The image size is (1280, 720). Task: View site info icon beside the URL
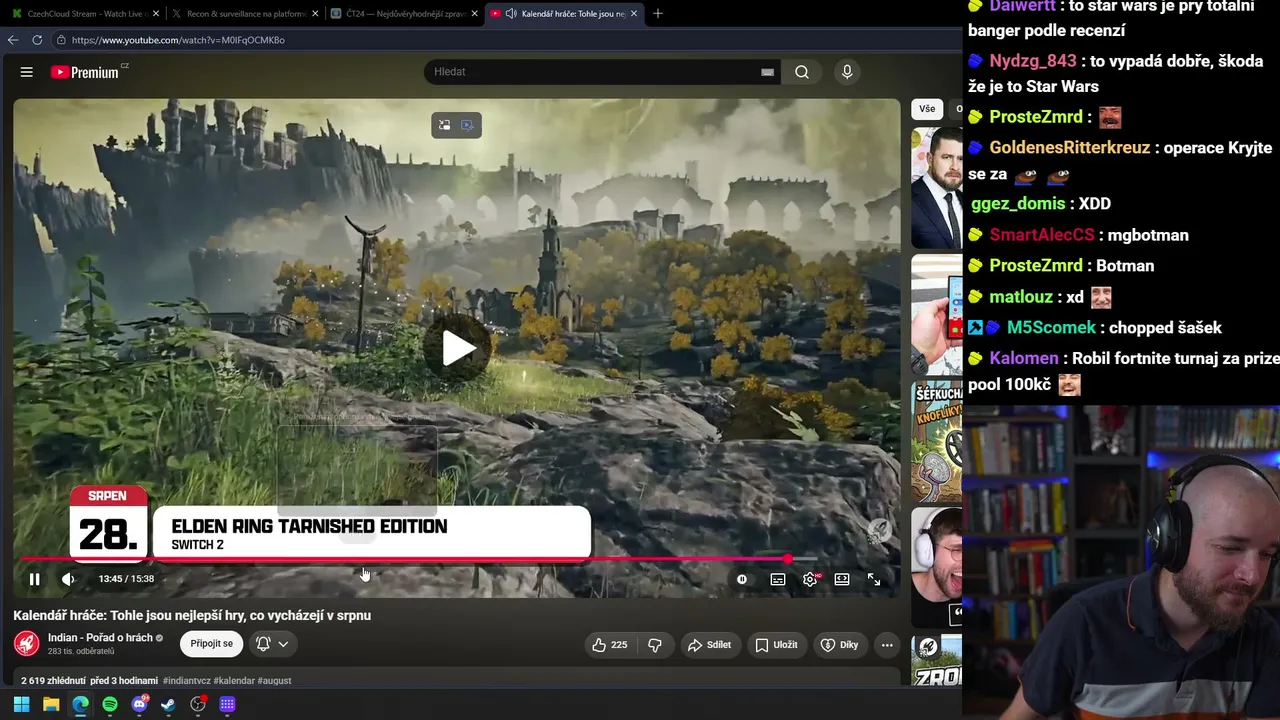pyautogui.click(x=61, y=40)
